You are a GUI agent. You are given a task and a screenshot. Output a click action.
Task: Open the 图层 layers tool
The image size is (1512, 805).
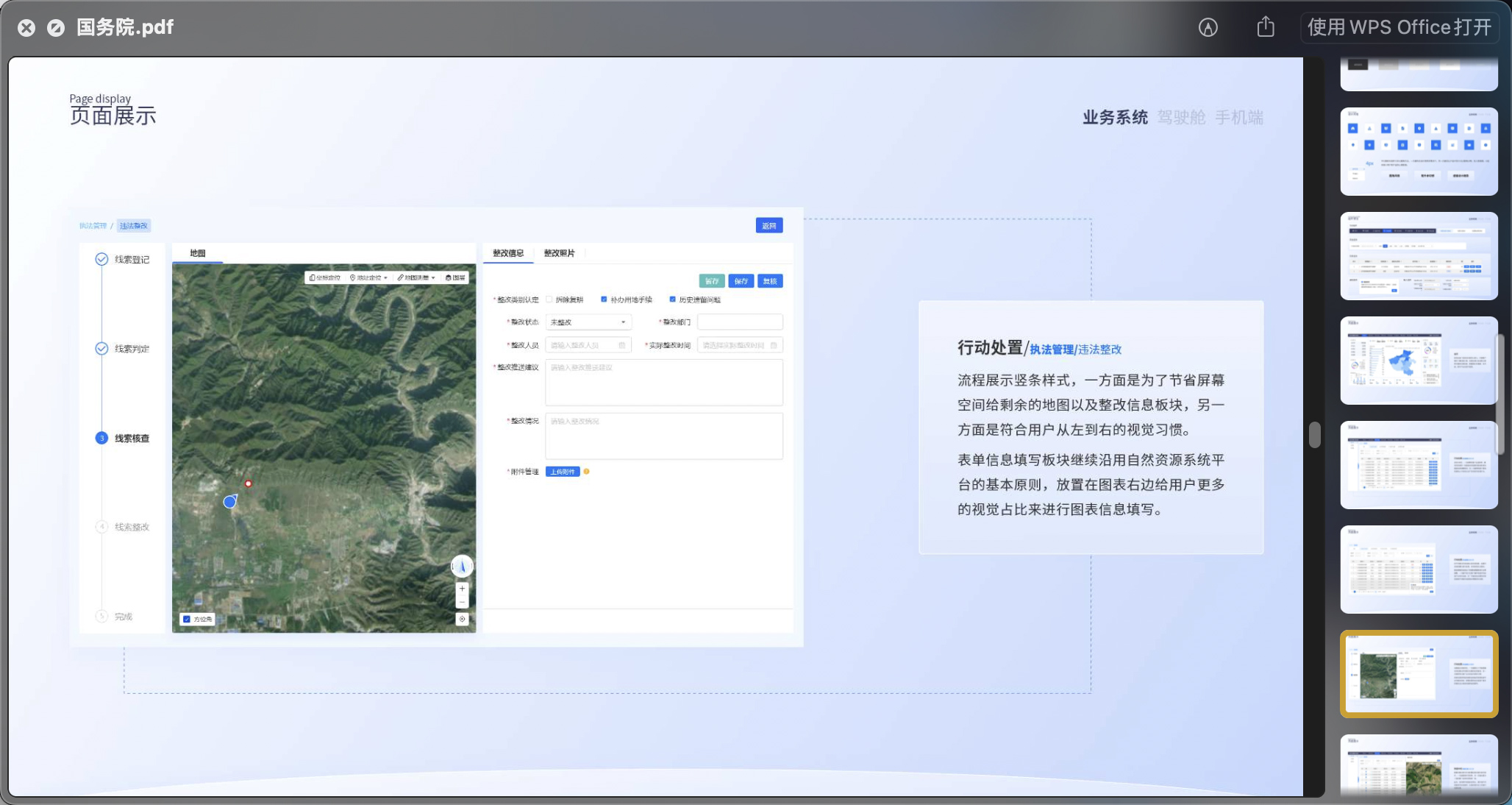click(455, 278)
